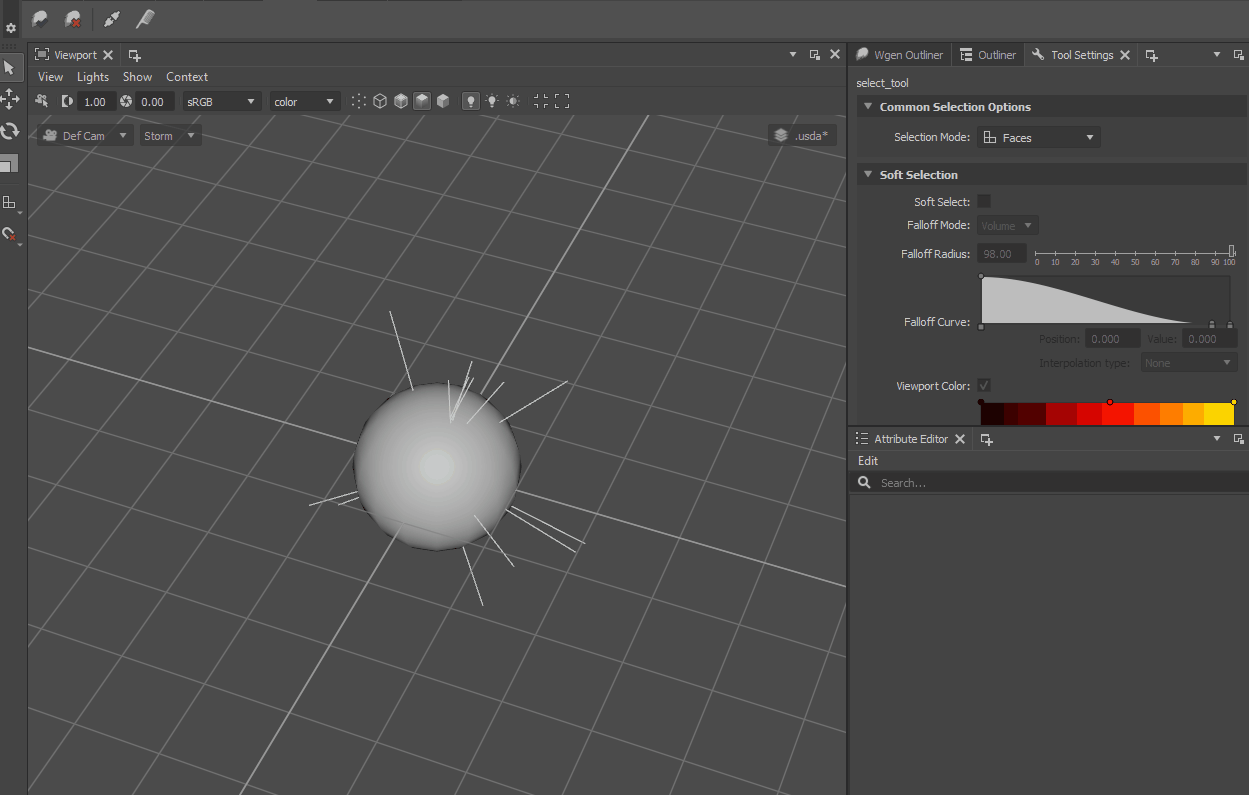Viewport: 1249px width, 795px height.
Task: Click the Attribute Editor search field
Action: coord(1050,482)
